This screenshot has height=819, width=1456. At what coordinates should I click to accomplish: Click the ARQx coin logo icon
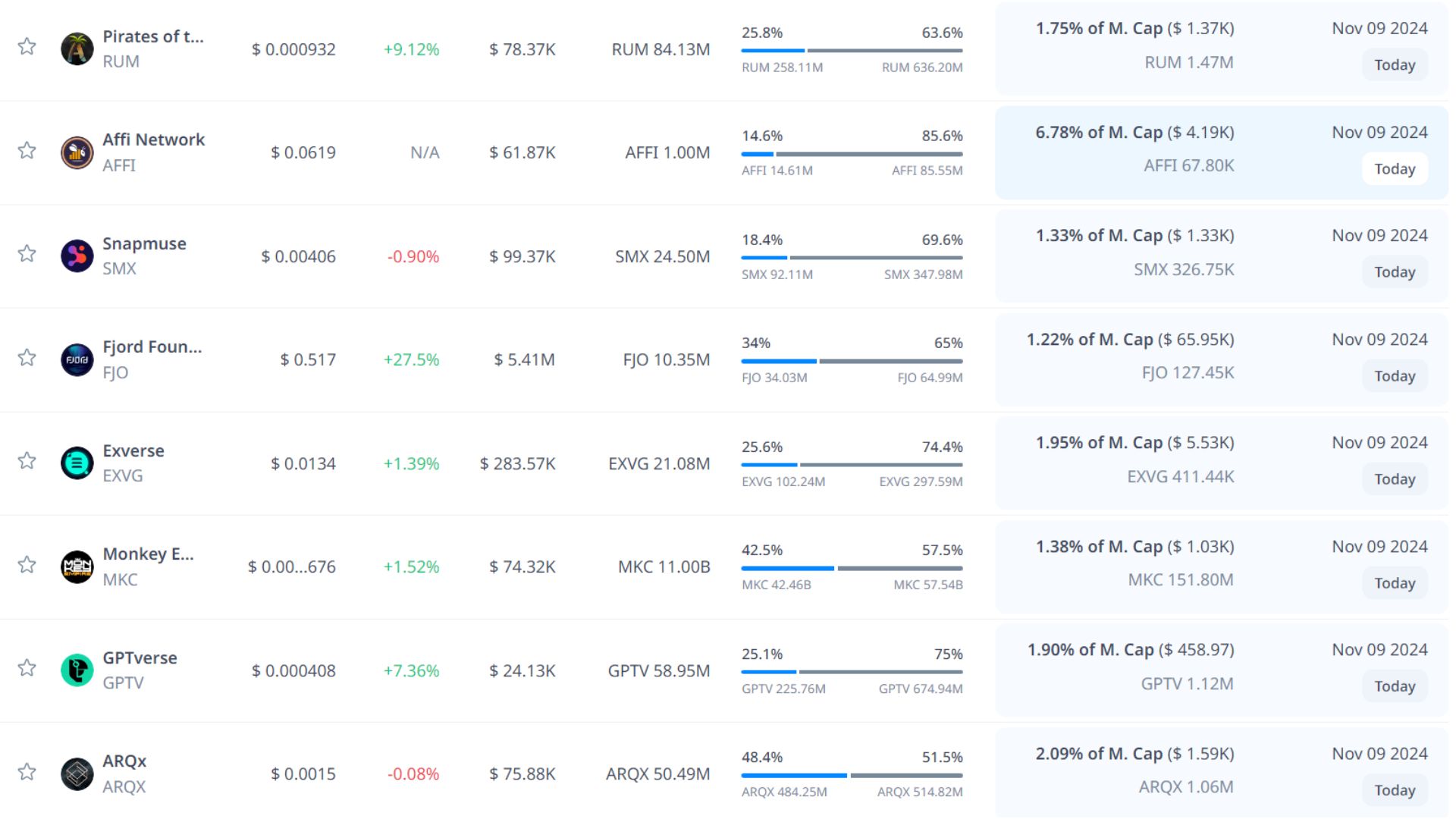click(77, 773)
